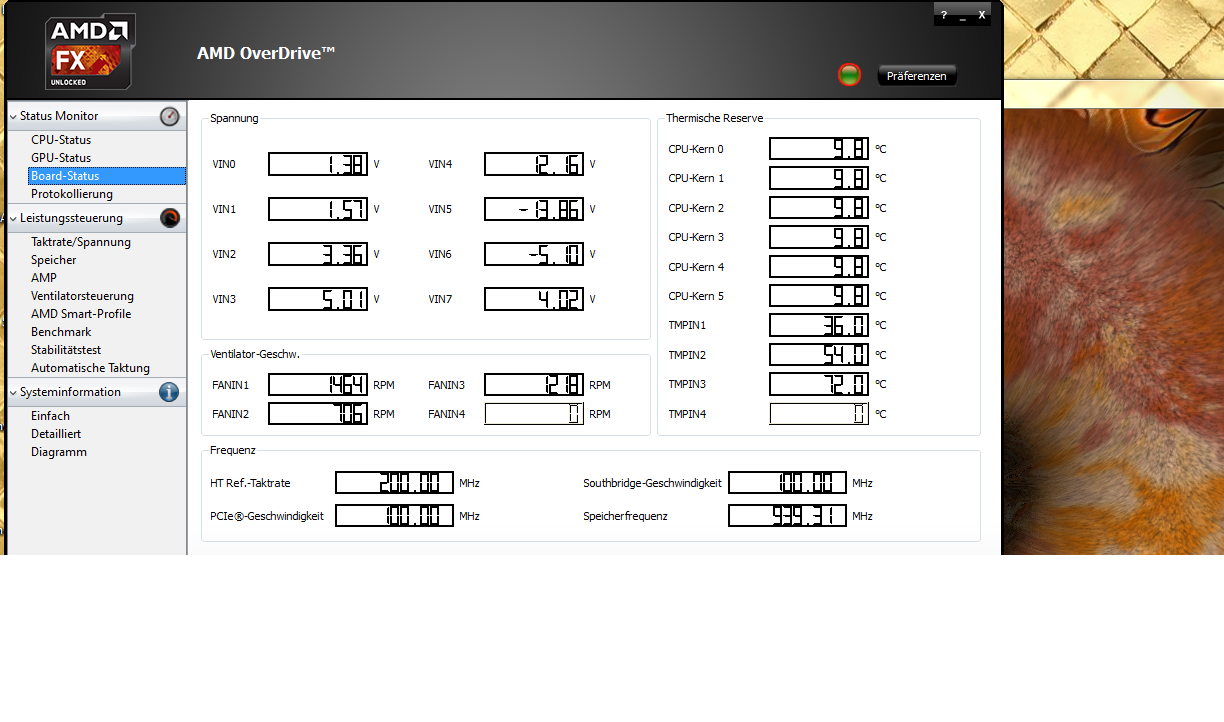Open Ventilatorsteuerung page

point(82,296)
